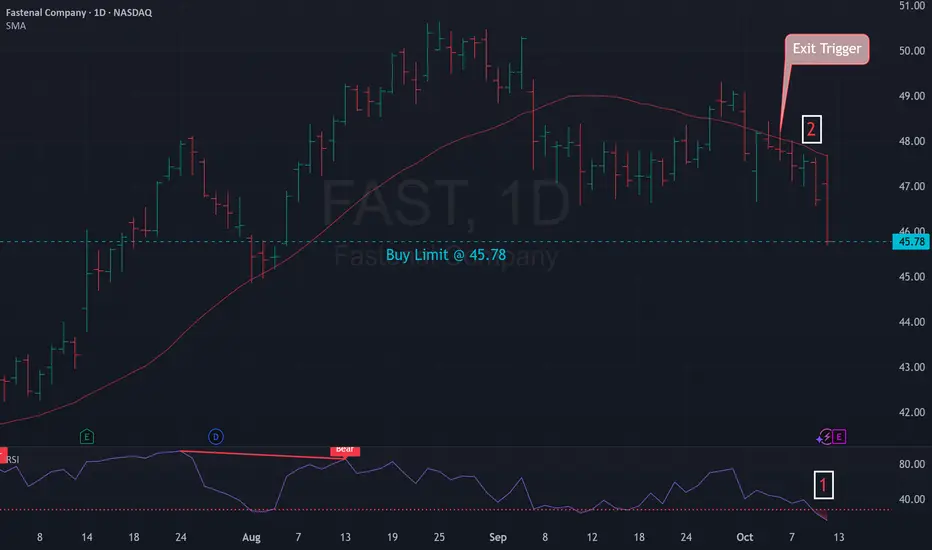The image size is (932, 550).
Task: Open the Fastenal Company 1D NASDAQ title
Action: (79, 12)
